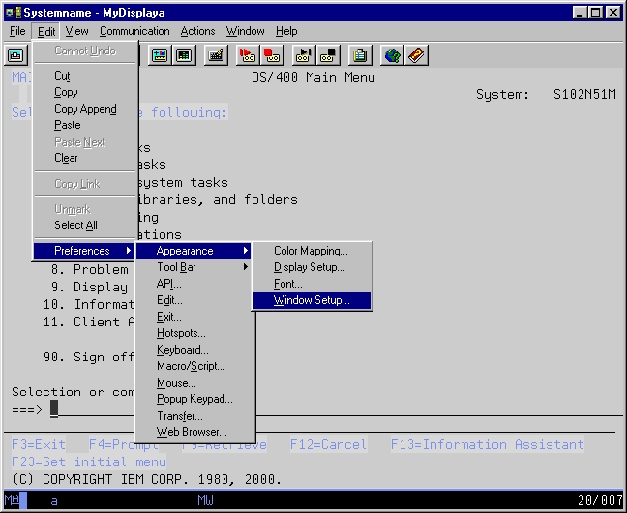The height and width of the screenshot is (513, 627).
Task: Choose Cut from the Edit menu
Action: (x=85, y=76)
